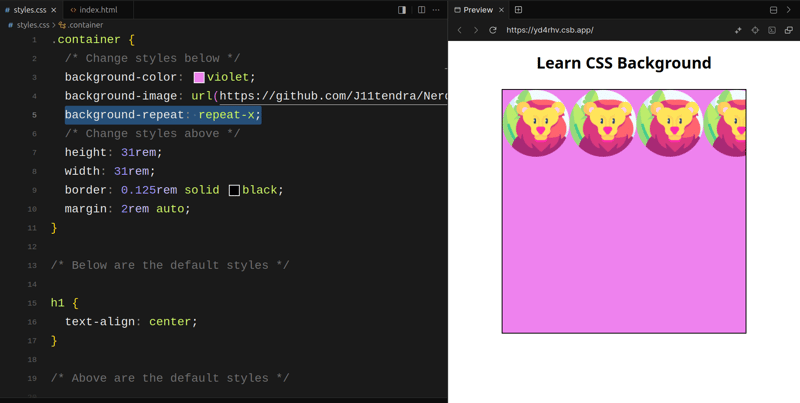Click the 'border' property on line 9
800x403 pixels.
pos(85,190)
